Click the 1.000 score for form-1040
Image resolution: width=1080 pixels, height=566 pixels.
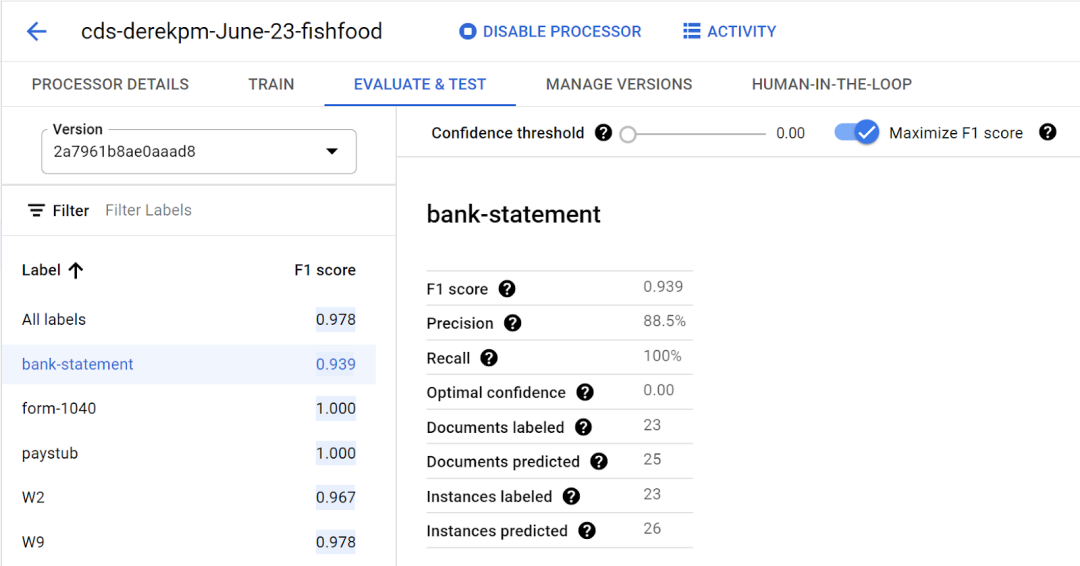point(335,408)
